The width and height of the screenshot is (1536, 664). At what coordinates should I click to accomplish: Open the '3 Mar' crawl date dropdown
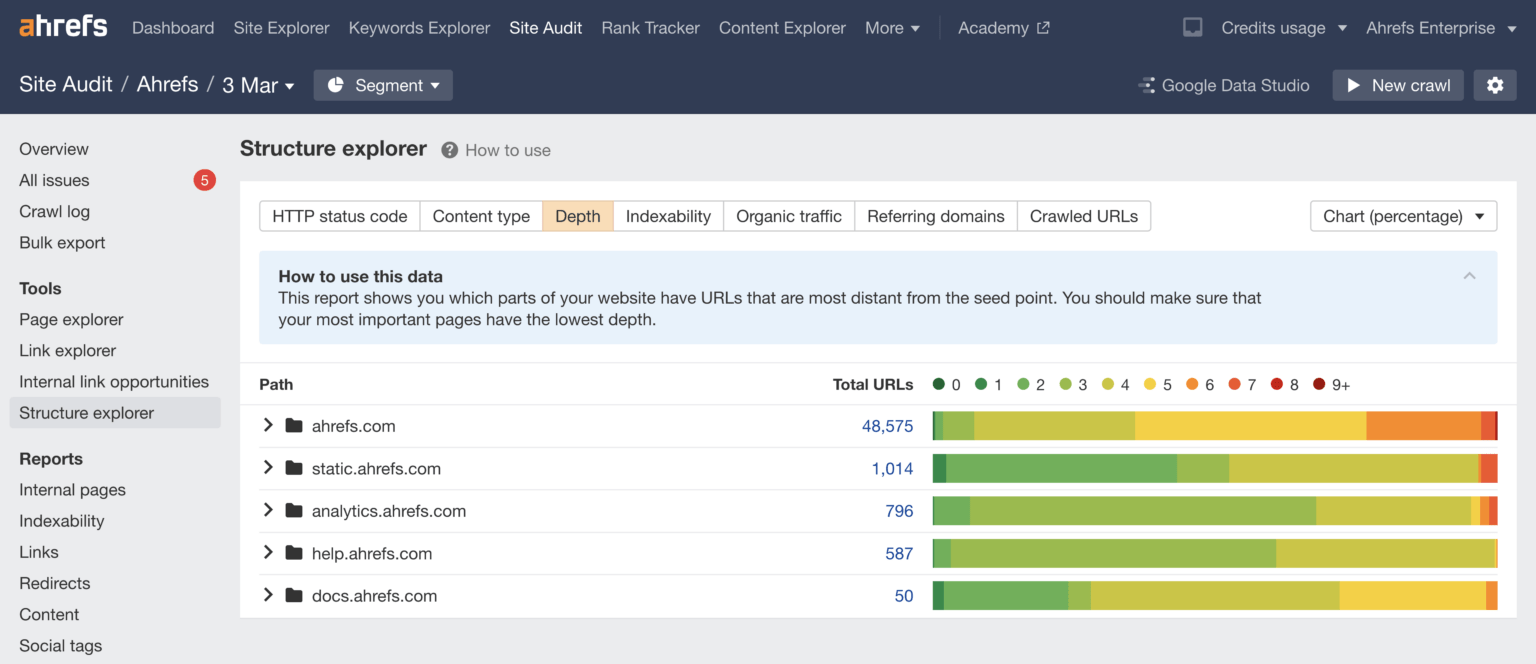[258, 85]
